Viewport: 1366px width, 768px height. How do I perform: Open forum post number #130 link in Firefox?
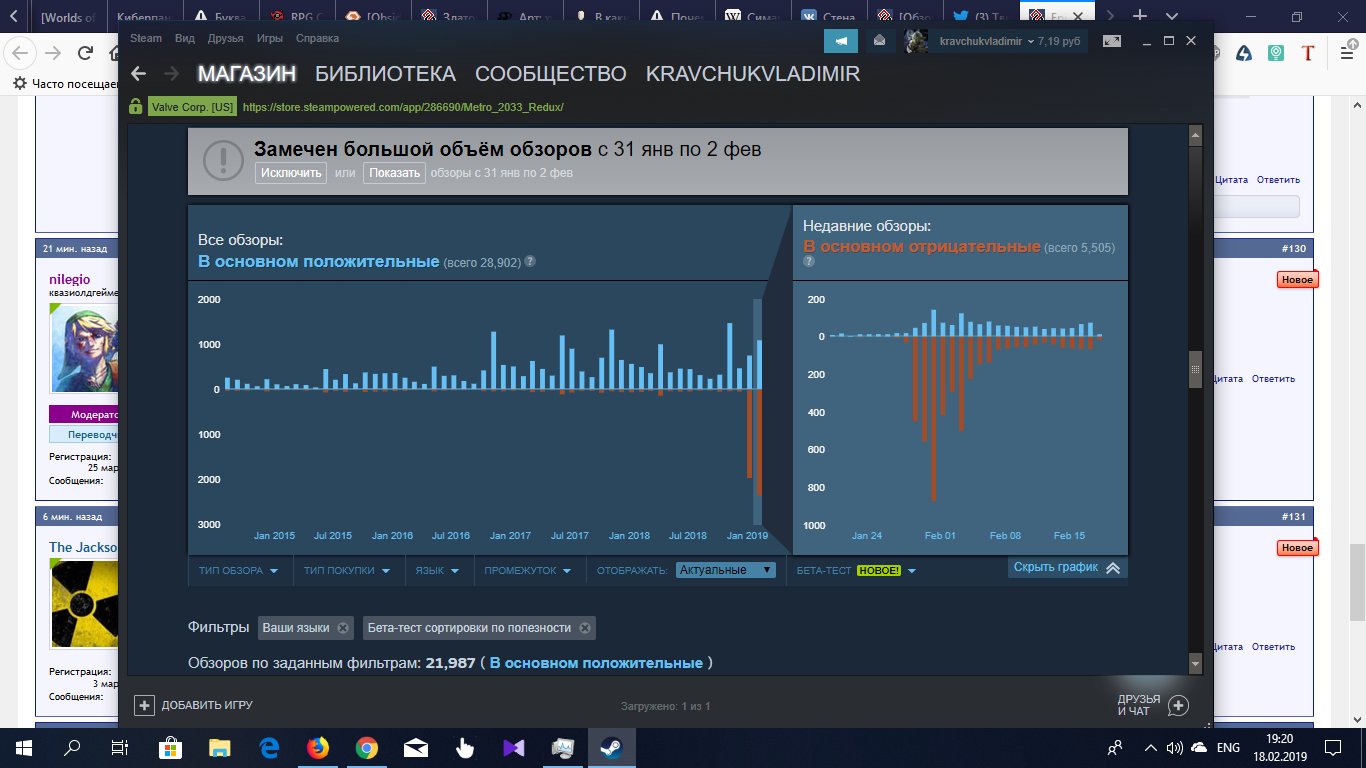click(x=1295, y=248)
